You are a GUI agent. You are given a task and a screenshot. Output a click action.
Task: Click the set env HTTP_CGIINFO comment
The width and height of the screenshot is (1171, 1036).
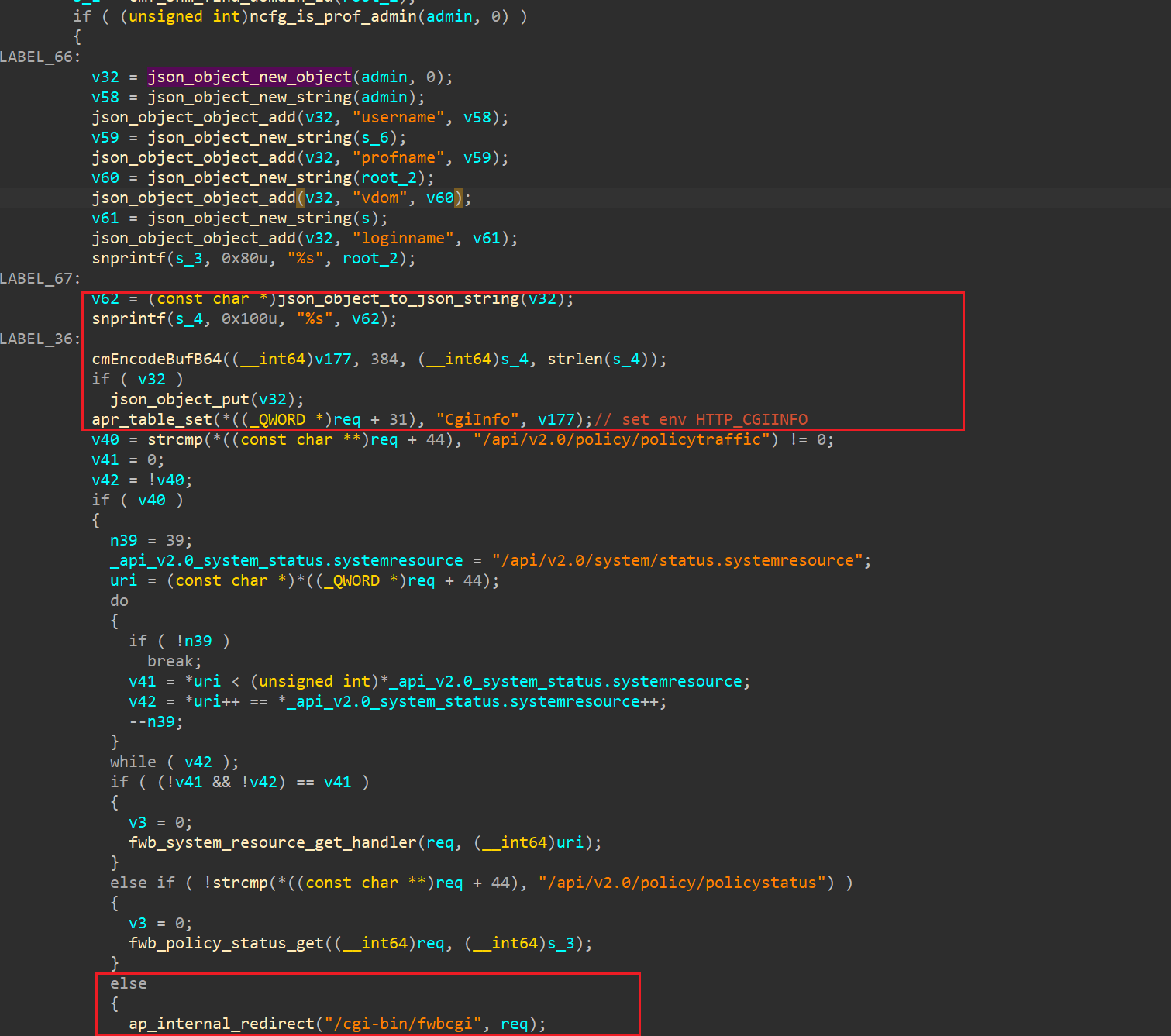(705, 419)
